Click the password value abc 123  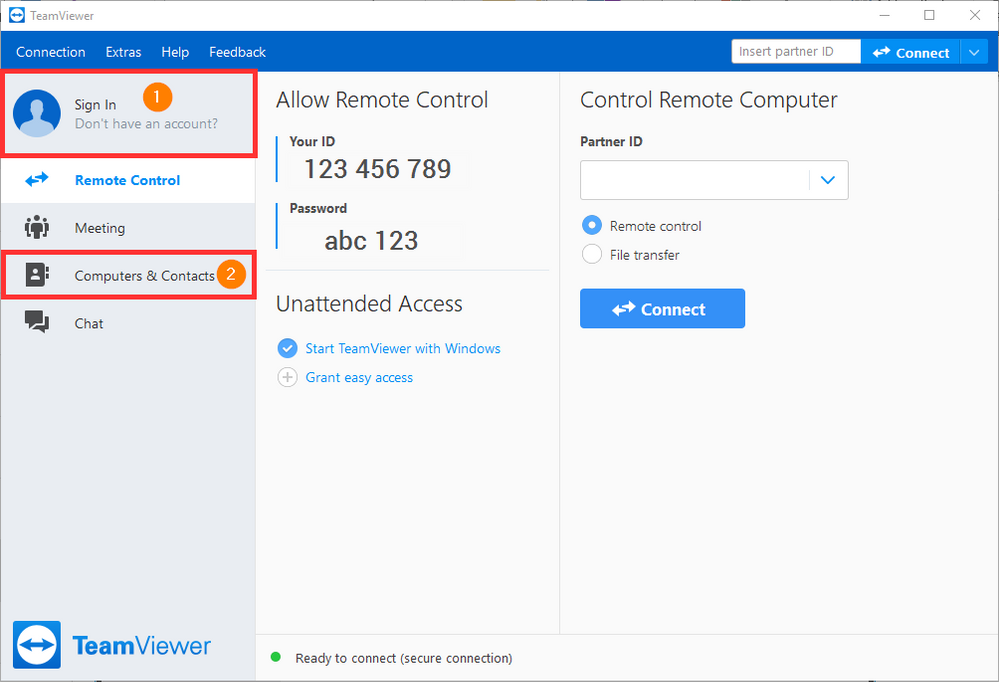pyautogui.click(x=371, y=240)
